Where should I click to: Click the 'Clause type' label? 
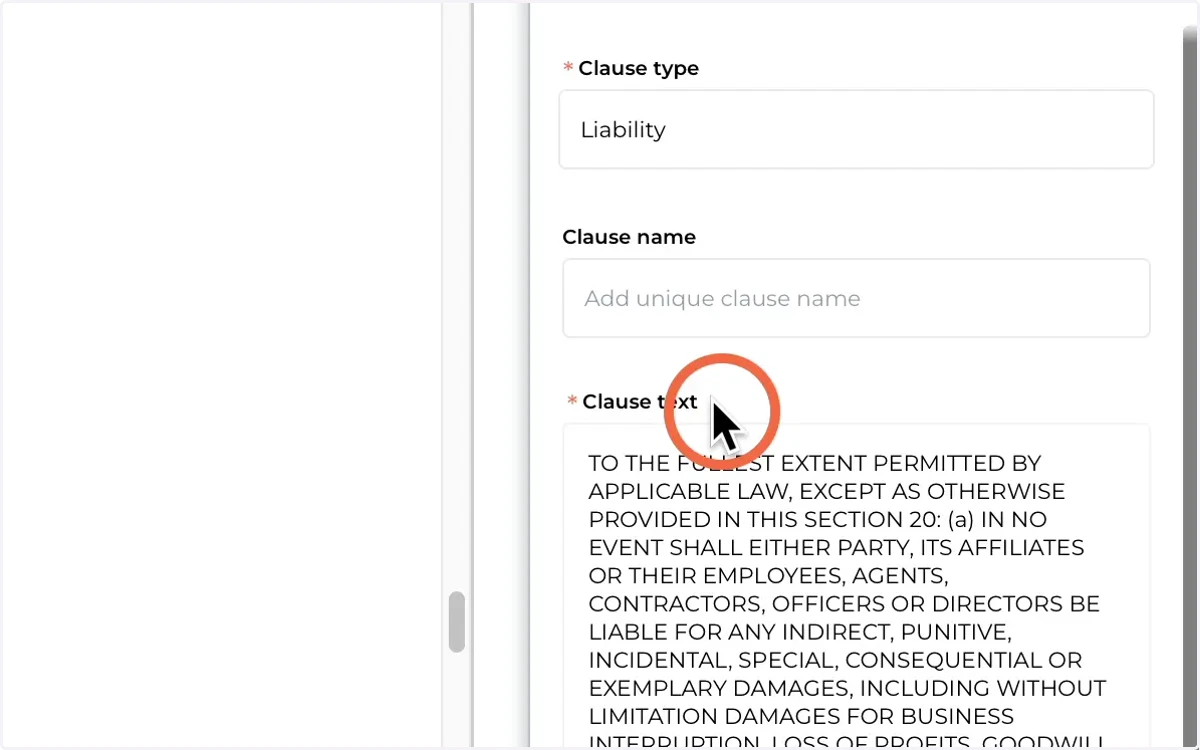[x=638, y=68]
